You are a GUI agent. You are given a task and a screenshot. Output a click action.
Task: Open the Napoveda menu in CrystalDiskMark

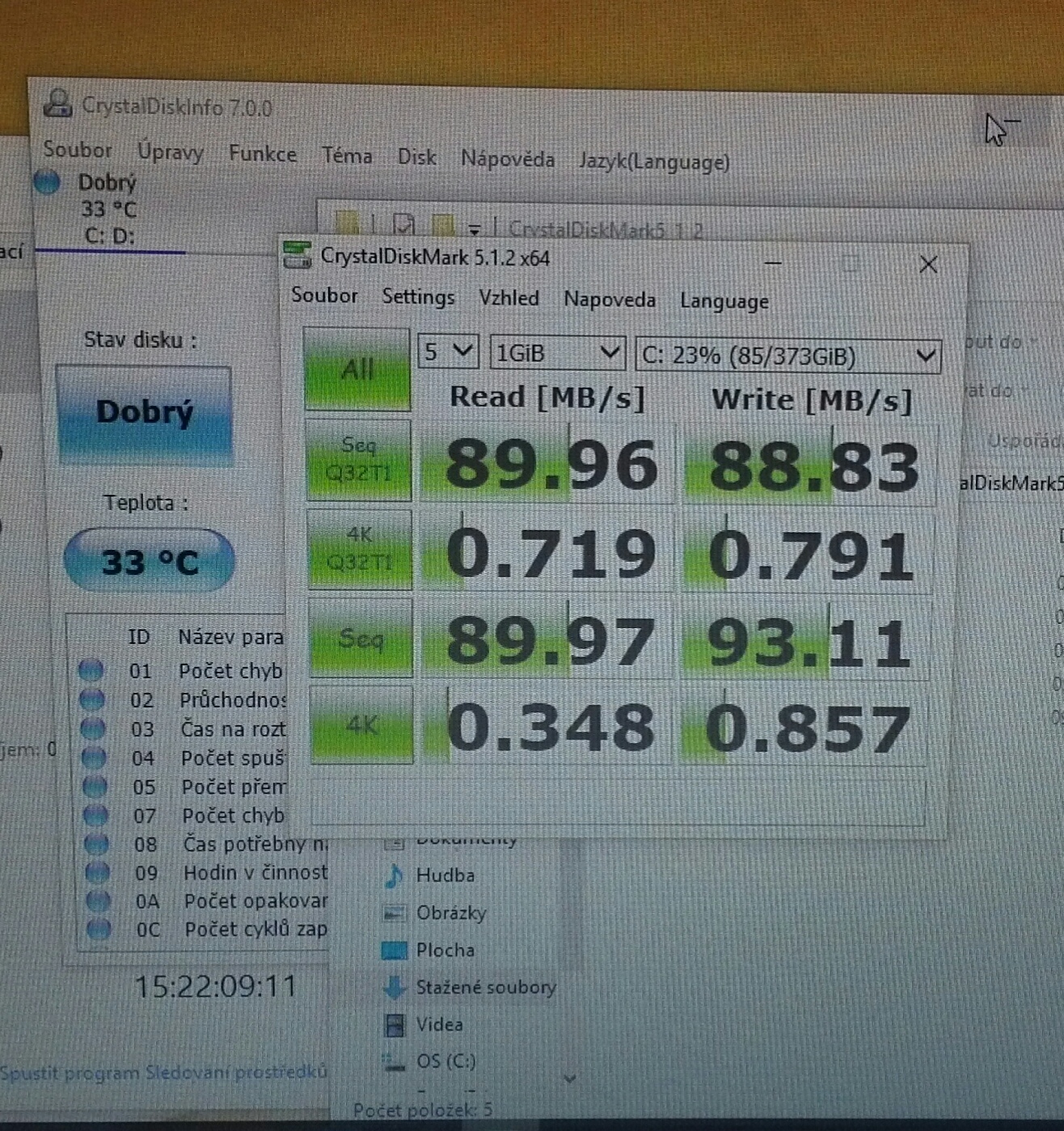click(x=610, y=300)
